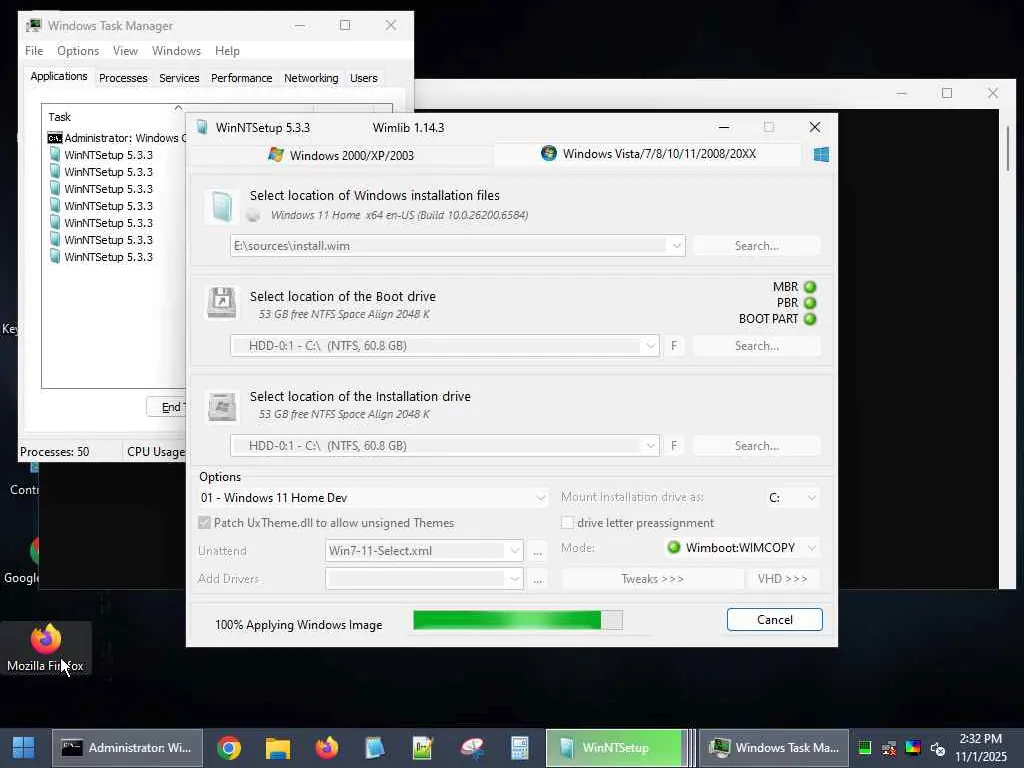Click the browse button next to Unattend

point(537,551)
